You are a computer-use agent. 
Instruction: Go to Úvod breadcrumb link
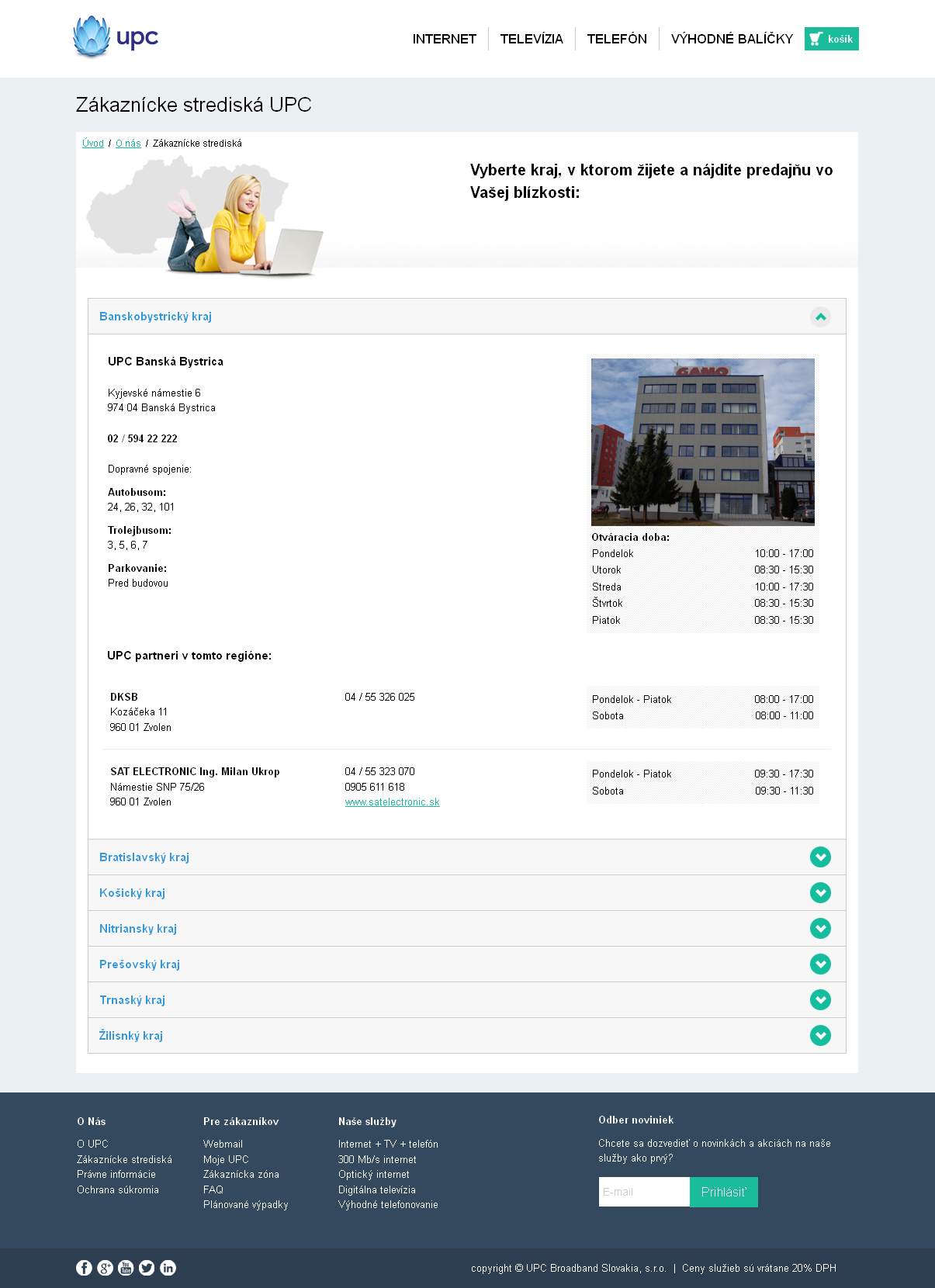[93, 144]
